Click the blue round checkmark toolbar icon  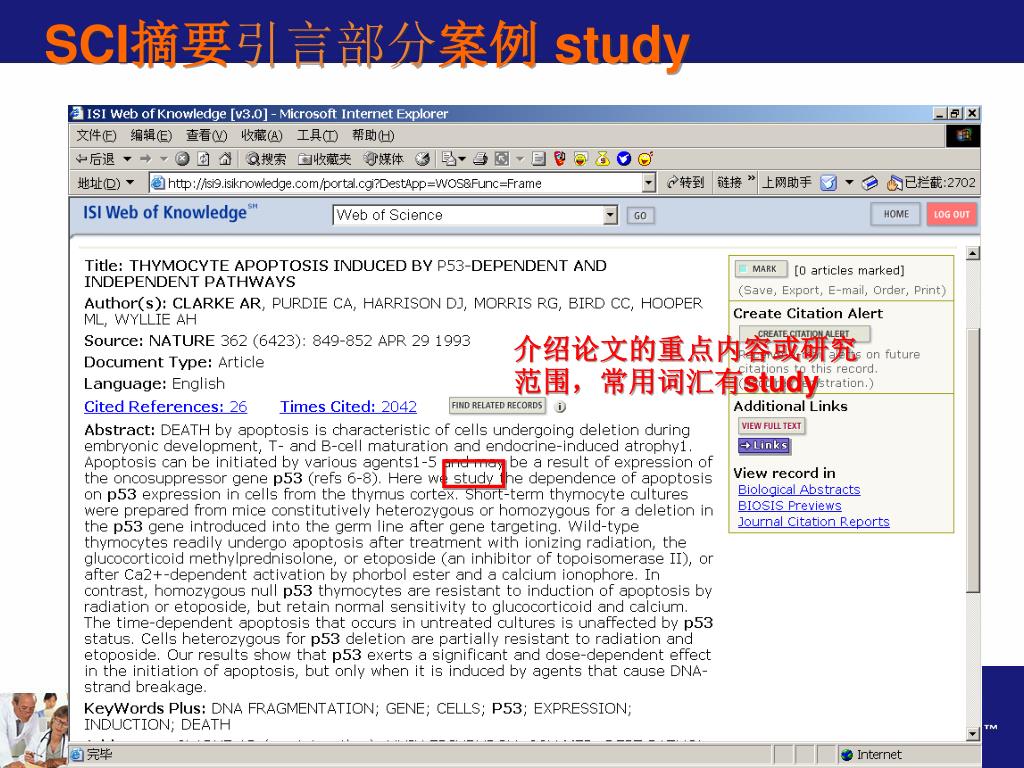pos(624,159)
